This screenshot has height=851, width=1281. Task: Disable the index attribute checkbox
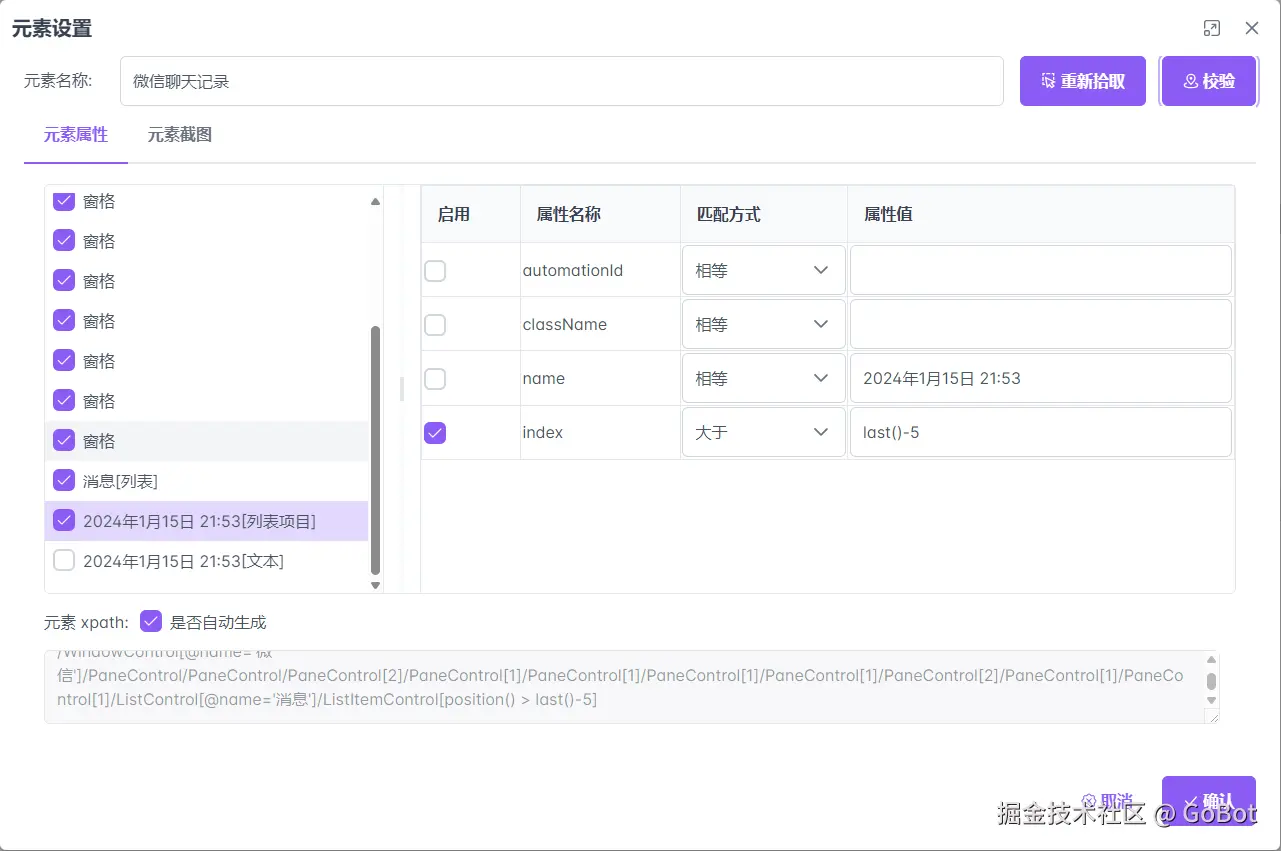435,432
